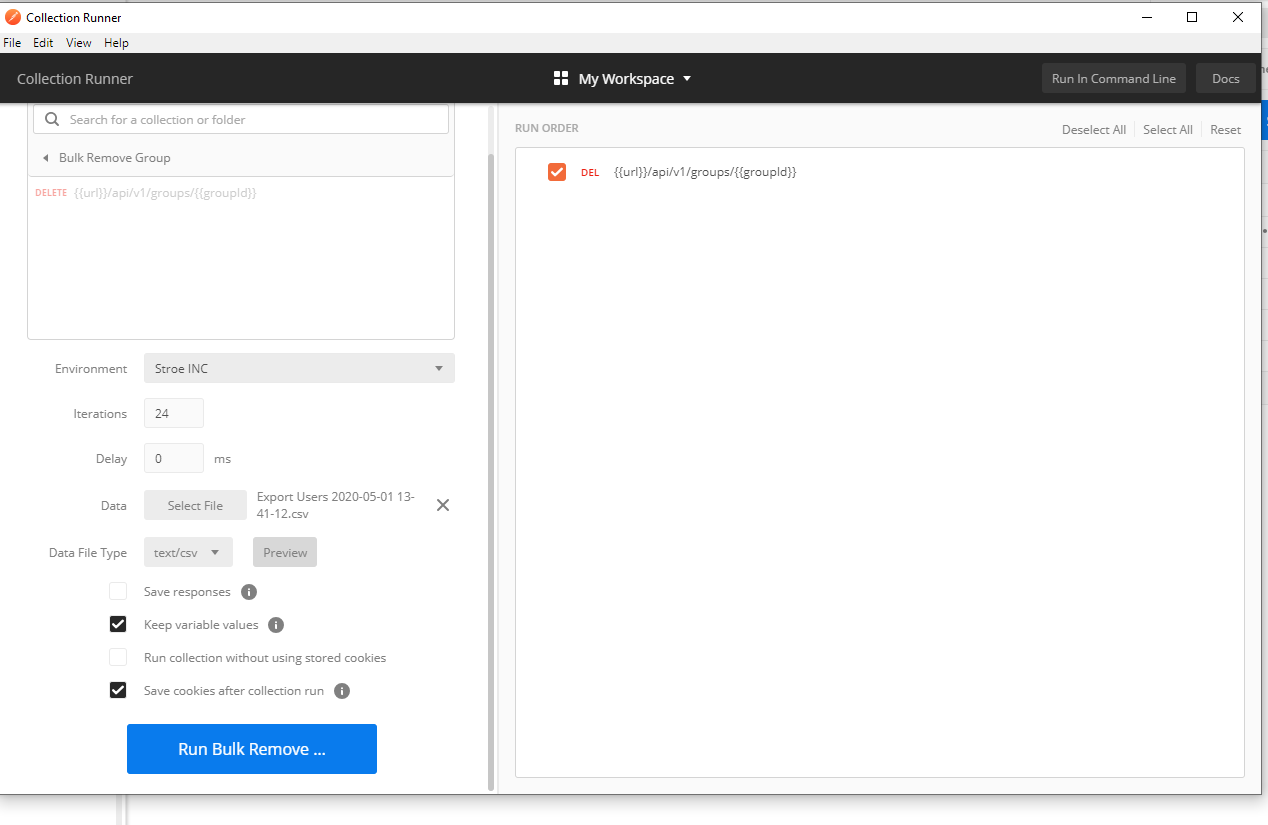This screenshot has width=1268, height=825.
Task: Click the workspace grid icon
Action: (x=561, y=79)
